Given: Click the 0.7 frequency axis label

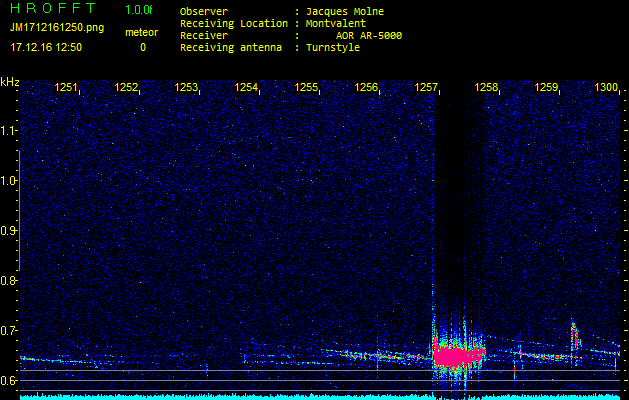Looking at the screenshot, I should [x=9, y=331].
